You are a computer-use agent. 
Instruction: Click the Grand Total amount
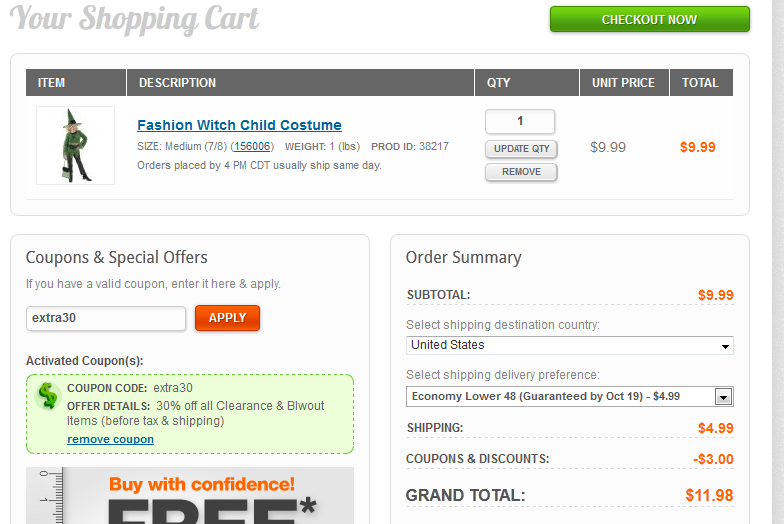click(709, 495)
